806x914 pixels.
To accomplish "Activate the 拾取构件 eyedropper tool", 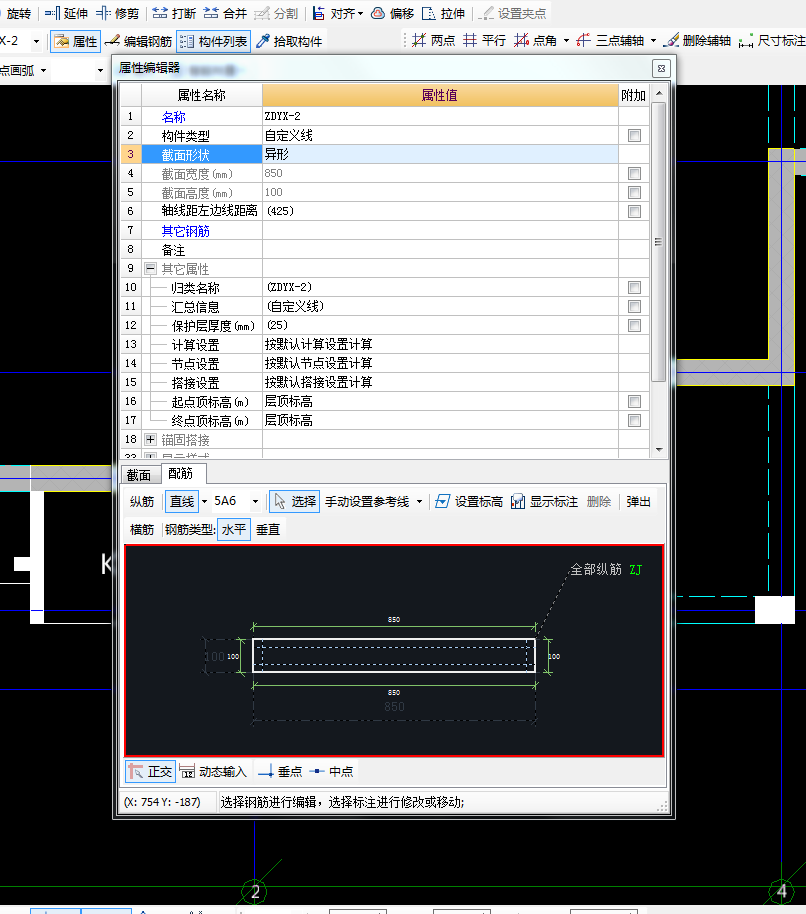I will point(289,41).
